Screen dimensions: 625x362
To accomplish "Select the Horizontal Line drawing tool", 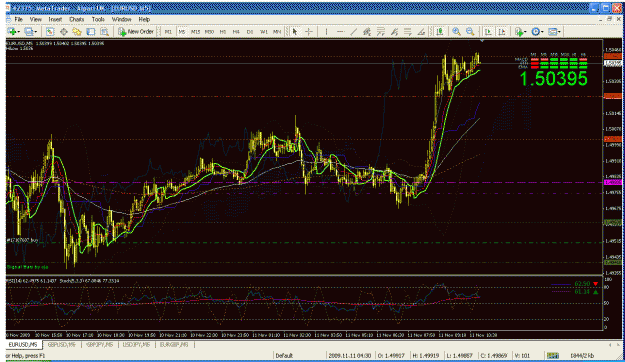I will click(x=340, y=31).
